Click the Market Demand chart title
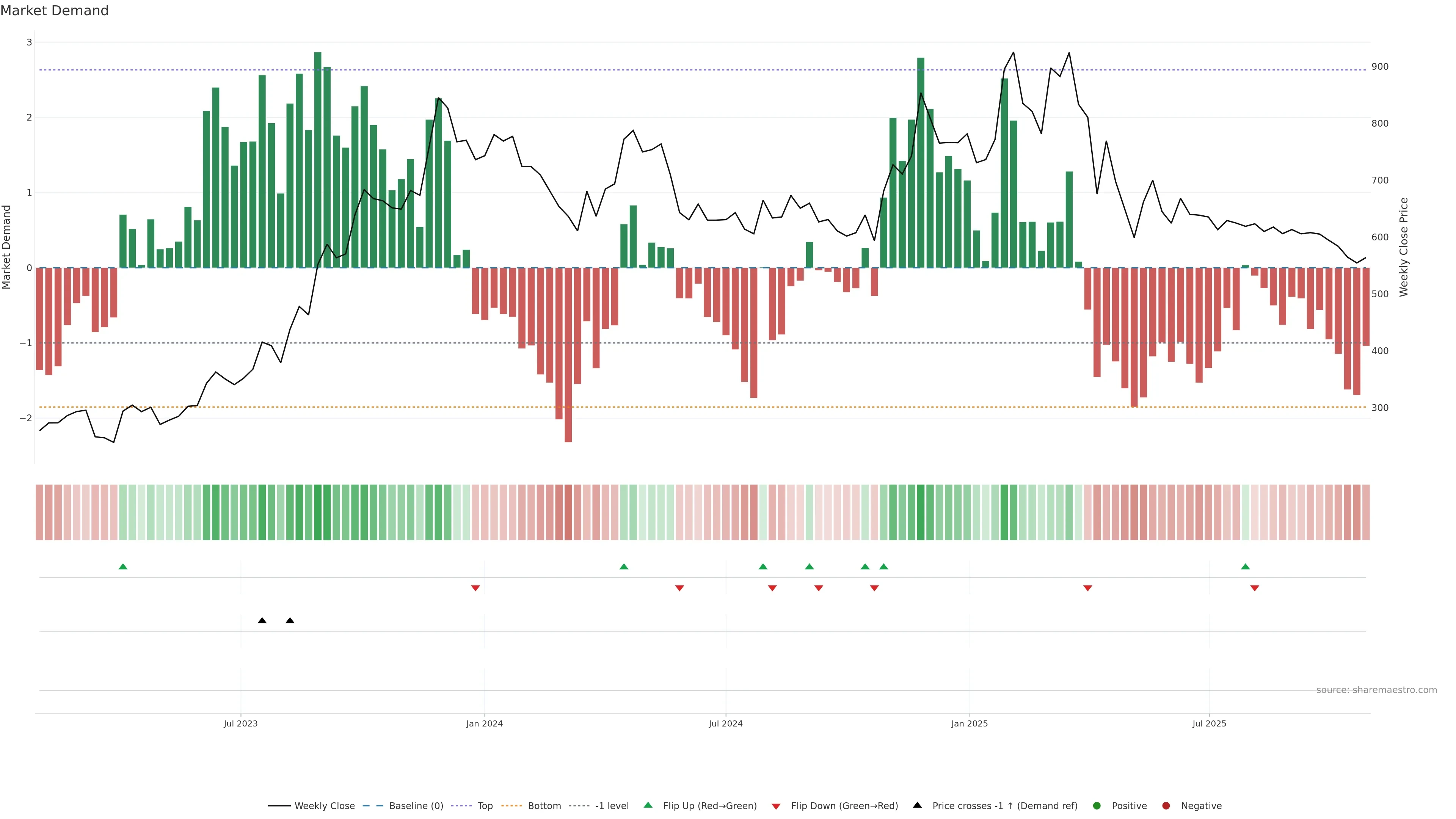The image size is (1456, 819). [54, 11]
